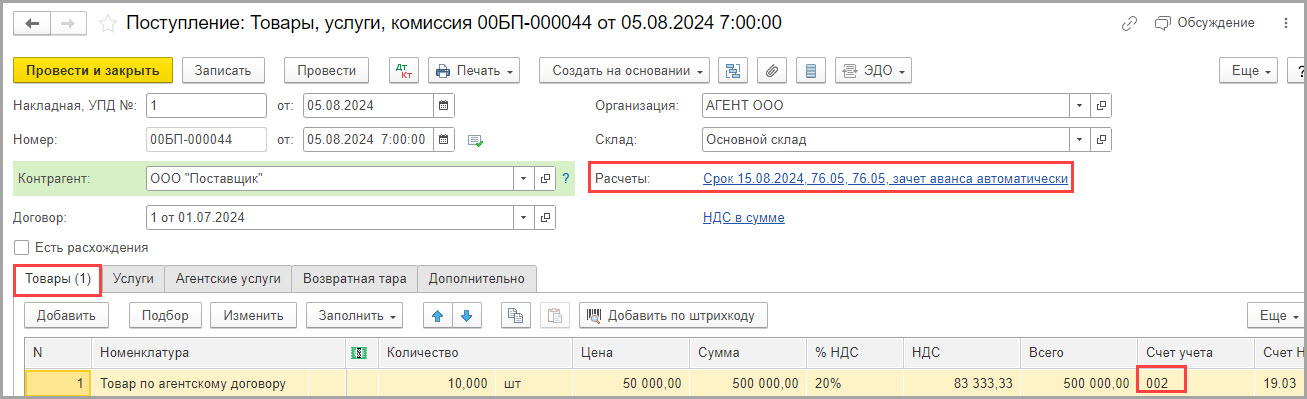Screen dimensions: 1307x399
Task: Go back with the left arrow button
Action: pyautogui.click(x=32, y=22)
